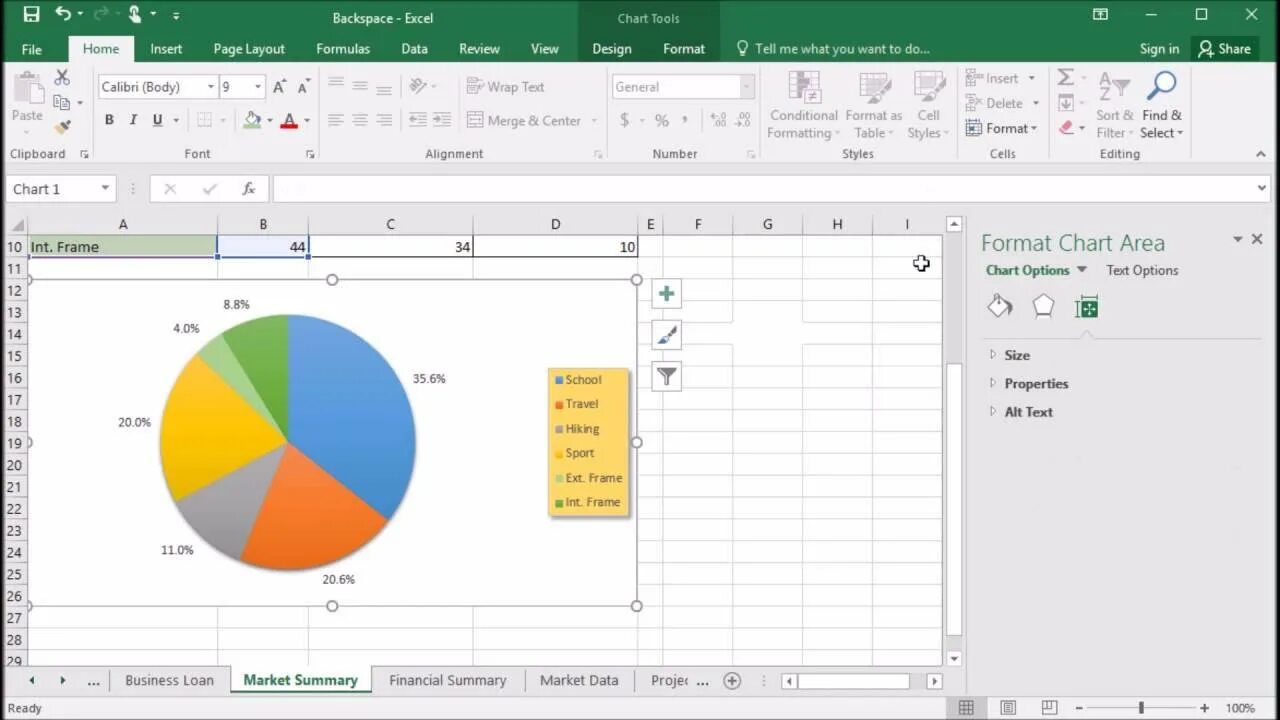
Task: Open the font name dropdown
Action: (210, 87)
